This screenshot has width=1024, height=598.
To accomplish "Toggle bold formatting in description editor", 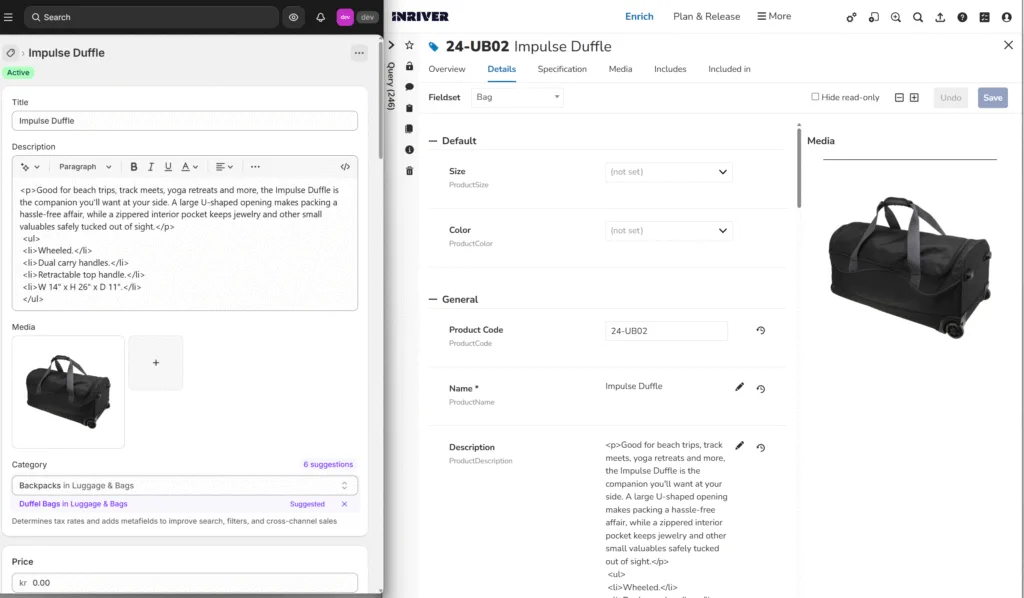I will (135, 166).
